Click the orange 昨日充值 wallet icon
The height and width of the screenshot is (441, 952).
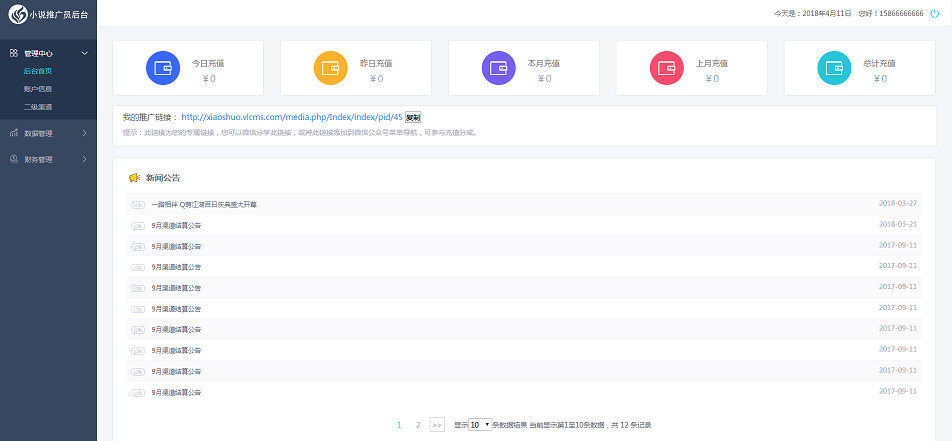pos(330,69)
